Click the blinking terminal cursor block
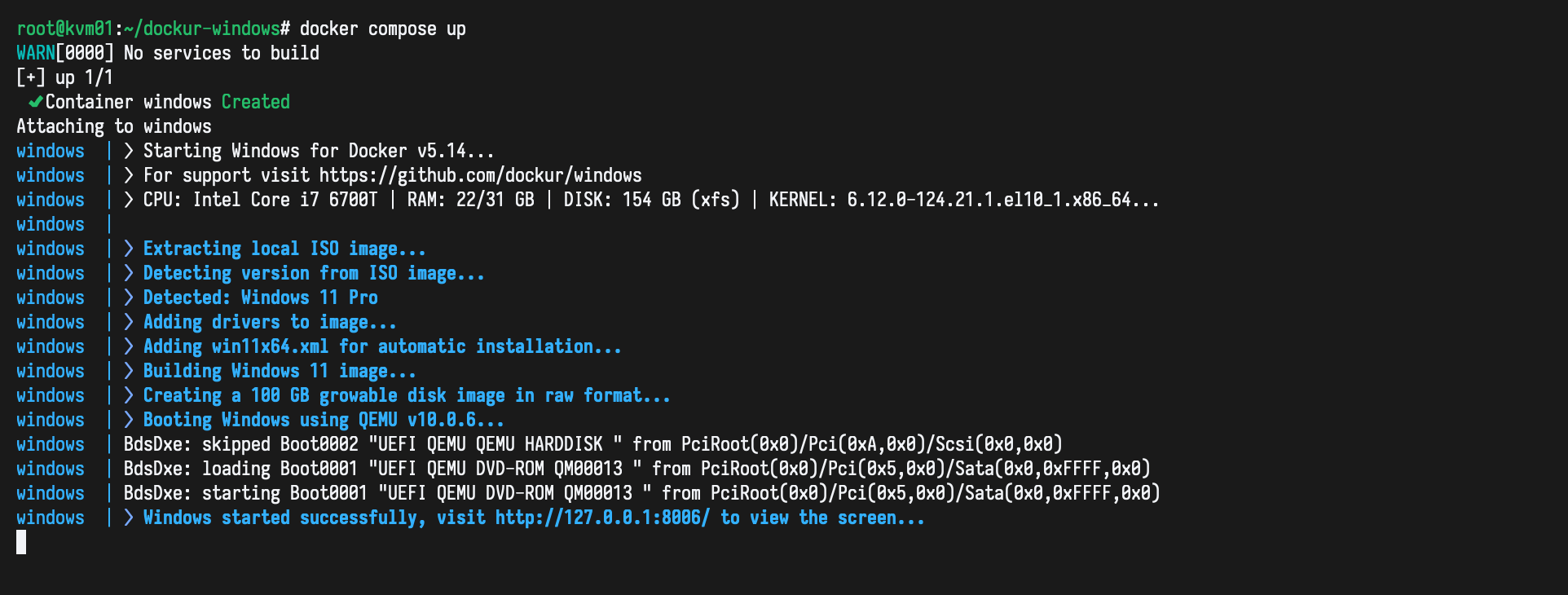The width and height of the screenshot is (1568, 595). pyautogui.click(x=21, y=542)
